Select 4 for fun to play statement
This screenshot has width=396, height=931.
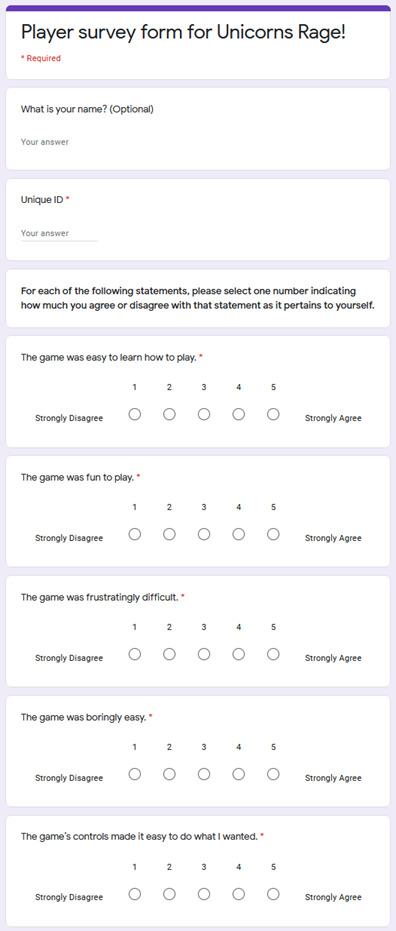239,534
